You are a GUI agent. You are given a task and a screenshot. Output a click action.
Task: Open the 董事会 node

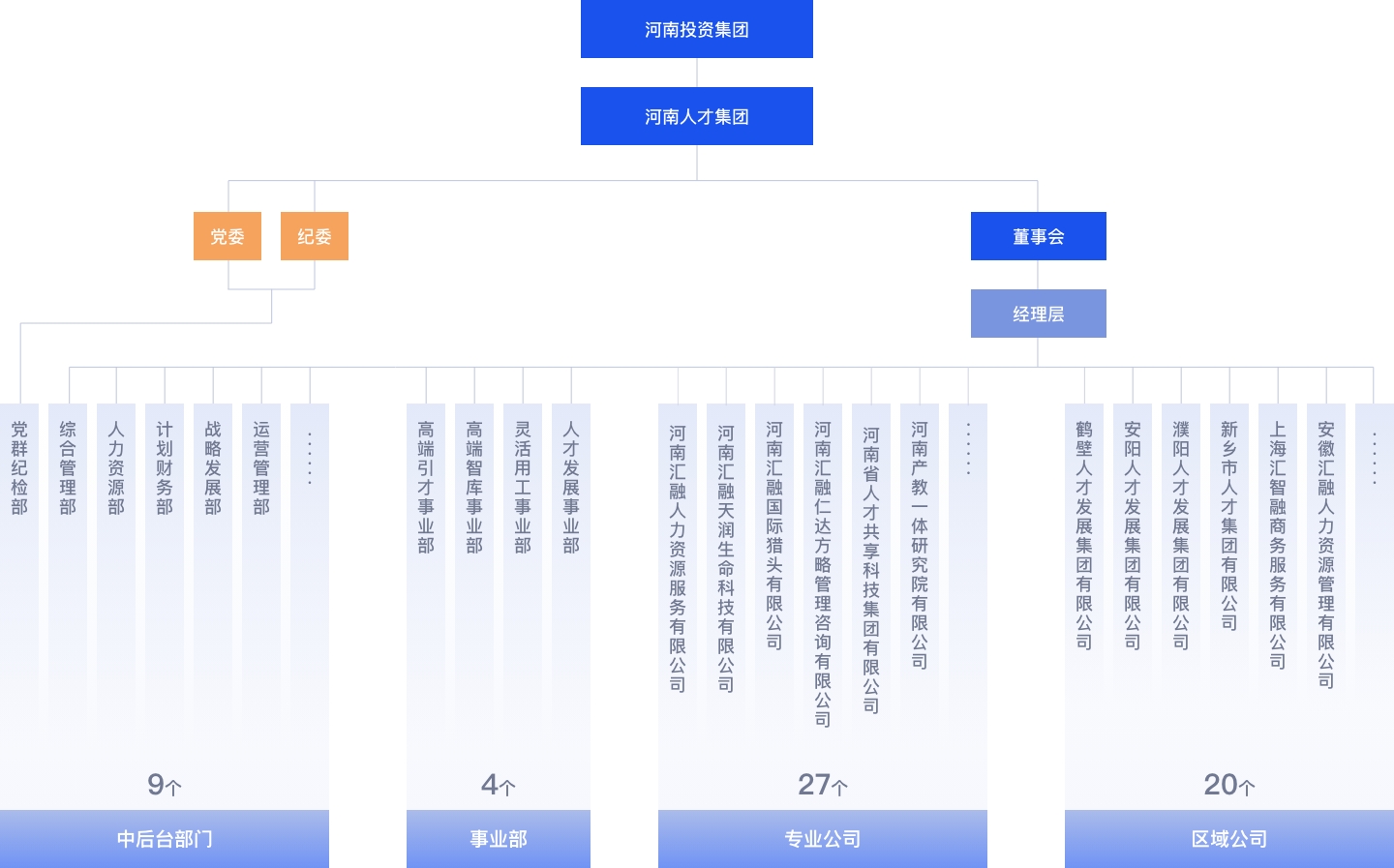1038,236
